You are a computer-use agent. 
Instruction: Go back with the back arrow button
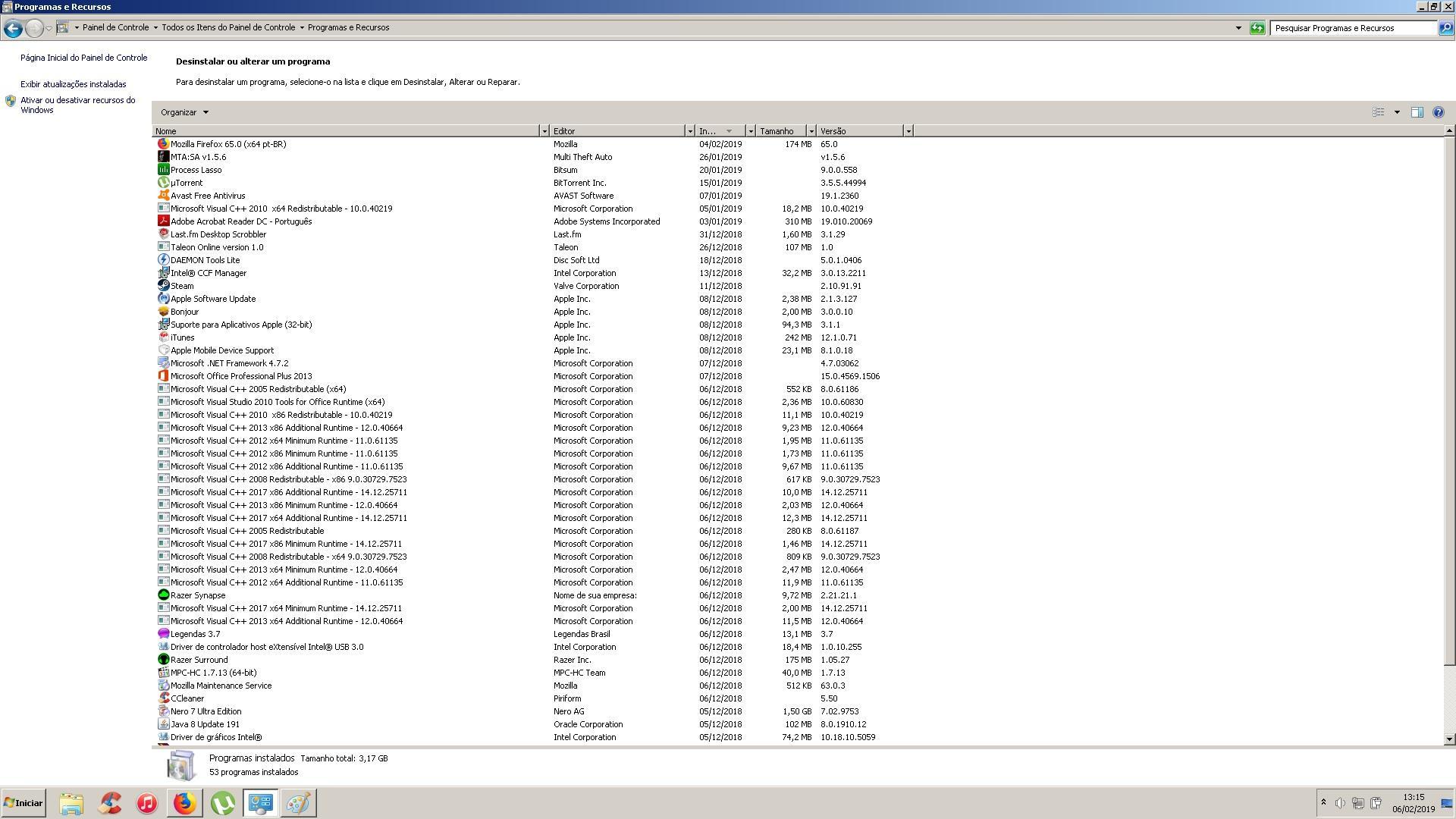pos(13,28)
